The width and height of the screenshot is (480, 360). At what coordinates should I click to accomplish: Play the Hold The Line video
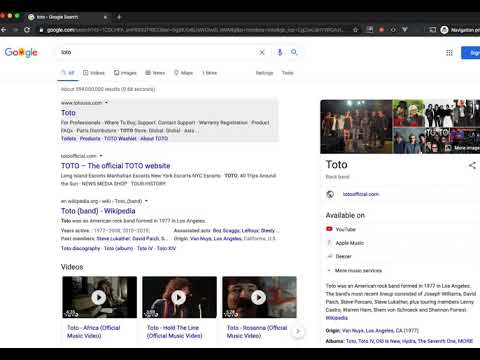click(179, 297)
